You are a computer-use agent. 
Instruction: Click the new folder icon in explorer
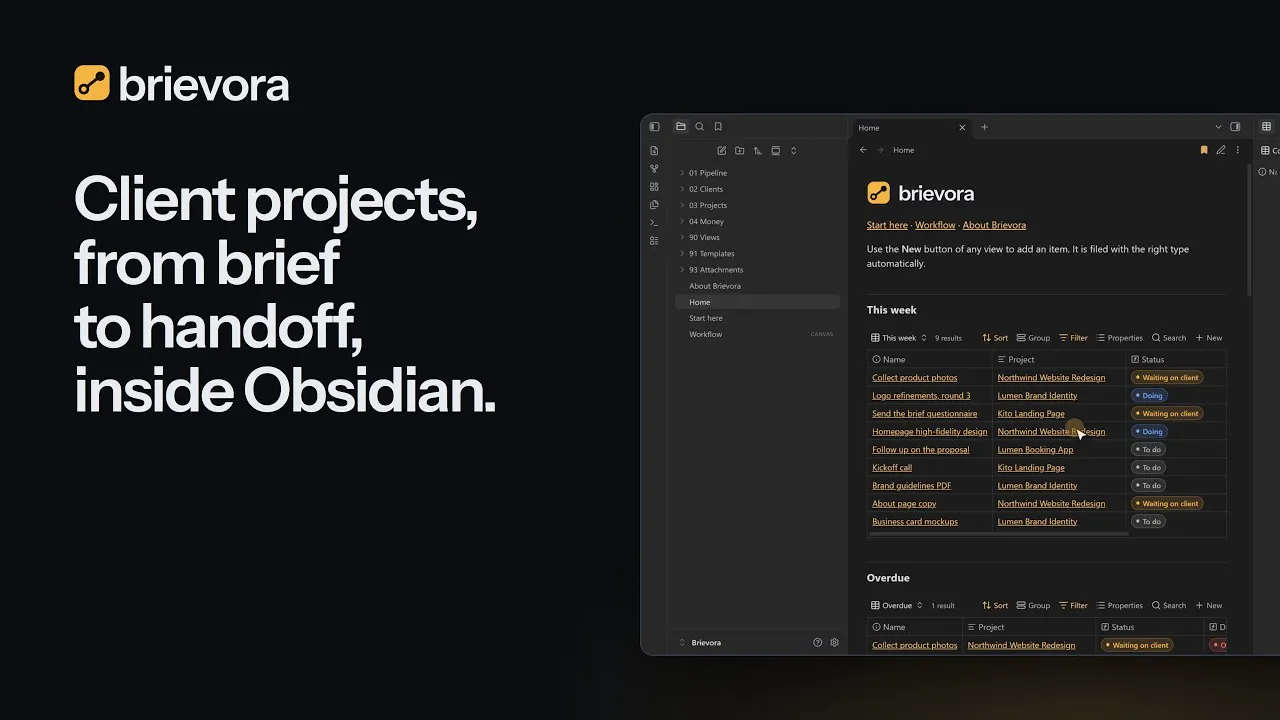tap(740, 151)
